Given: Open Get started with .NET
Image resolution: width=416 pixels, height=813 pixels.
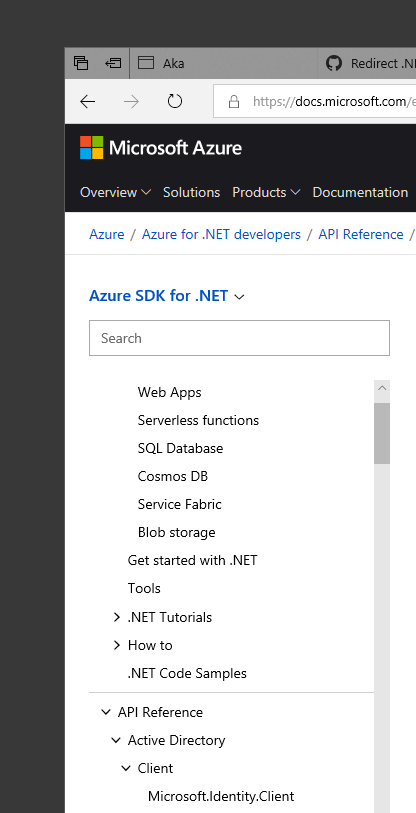Looking at the screenshot, I should 192,560.
